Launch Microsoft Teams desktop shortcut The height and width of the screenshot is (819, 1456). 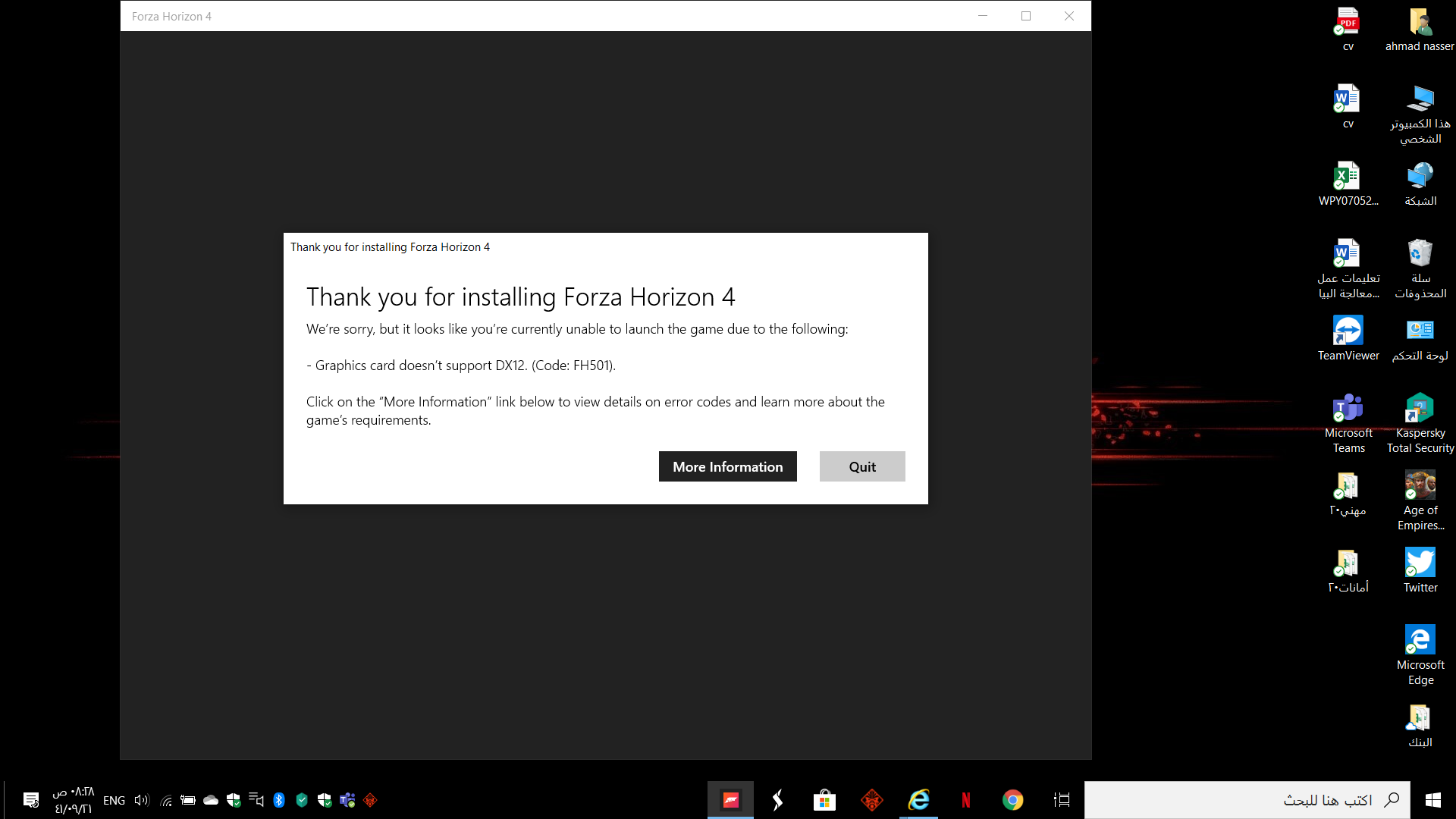coord(1348,423)
